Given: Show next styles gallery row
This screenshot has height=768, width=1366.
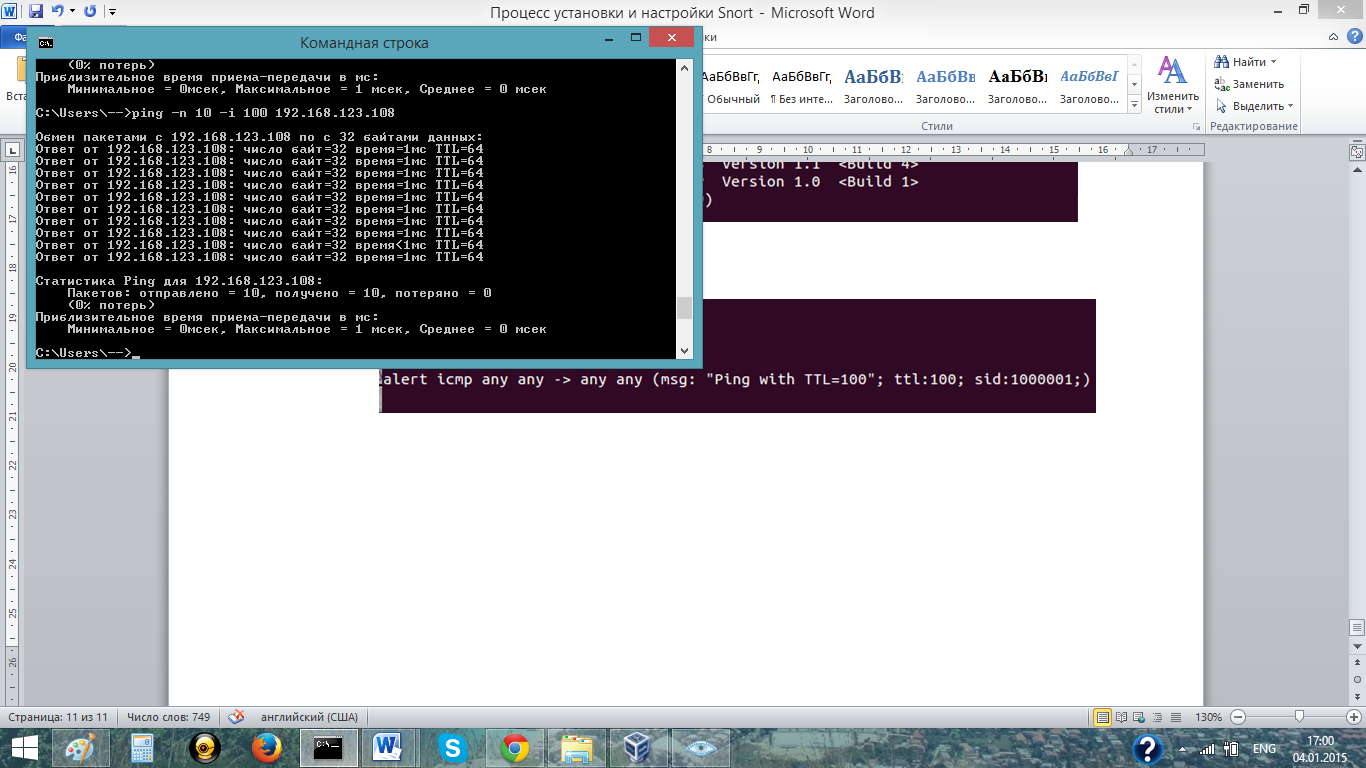Looking at the screenshot, I should pyautogui.click(x=1134, y=84).
